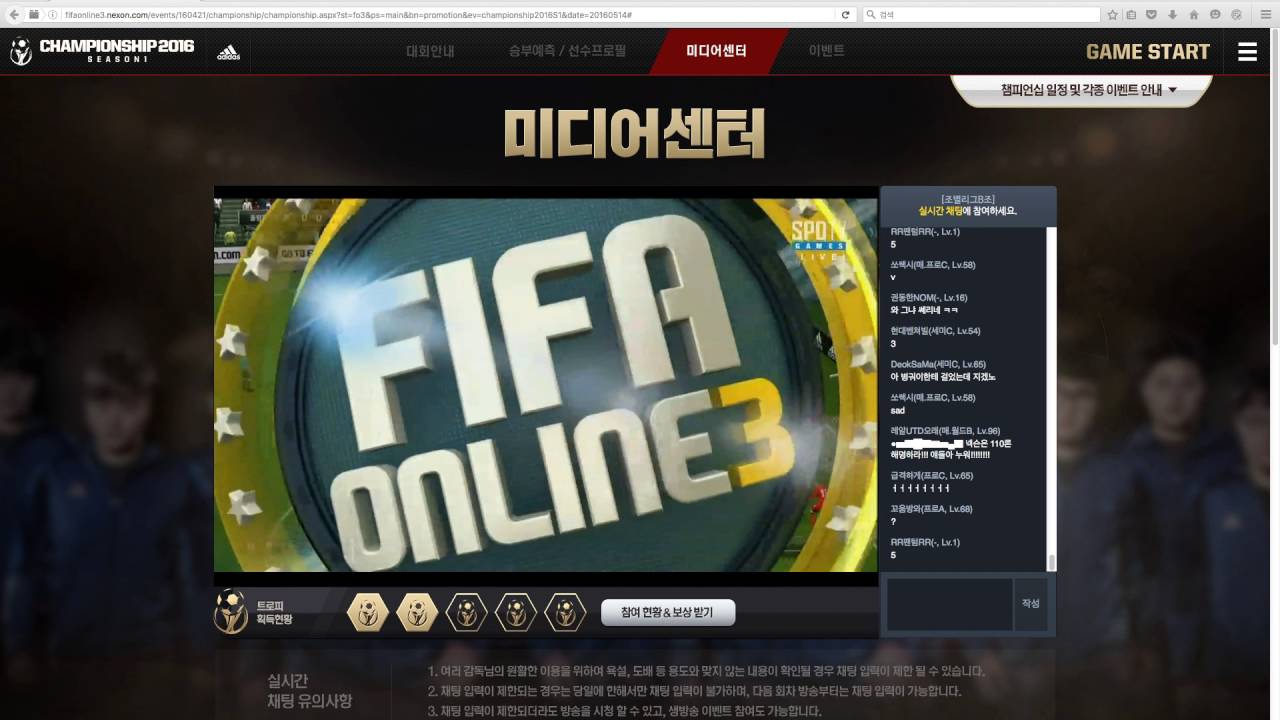Click the adidas sponsor logo
The width and height of the screenshot is (1280, 720).
click(x=228, y=52)
